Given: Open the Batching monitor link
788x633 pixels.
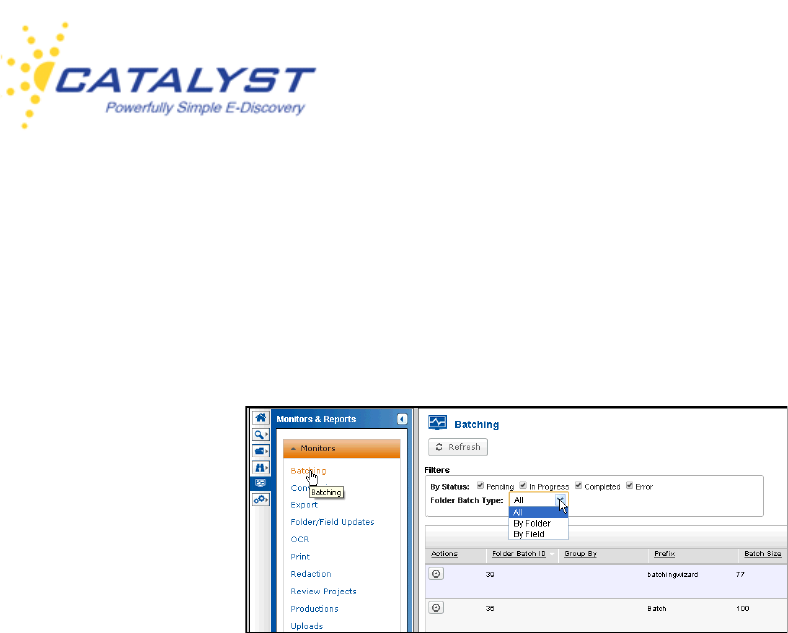Looking at the screenshot, I should 308,471.
